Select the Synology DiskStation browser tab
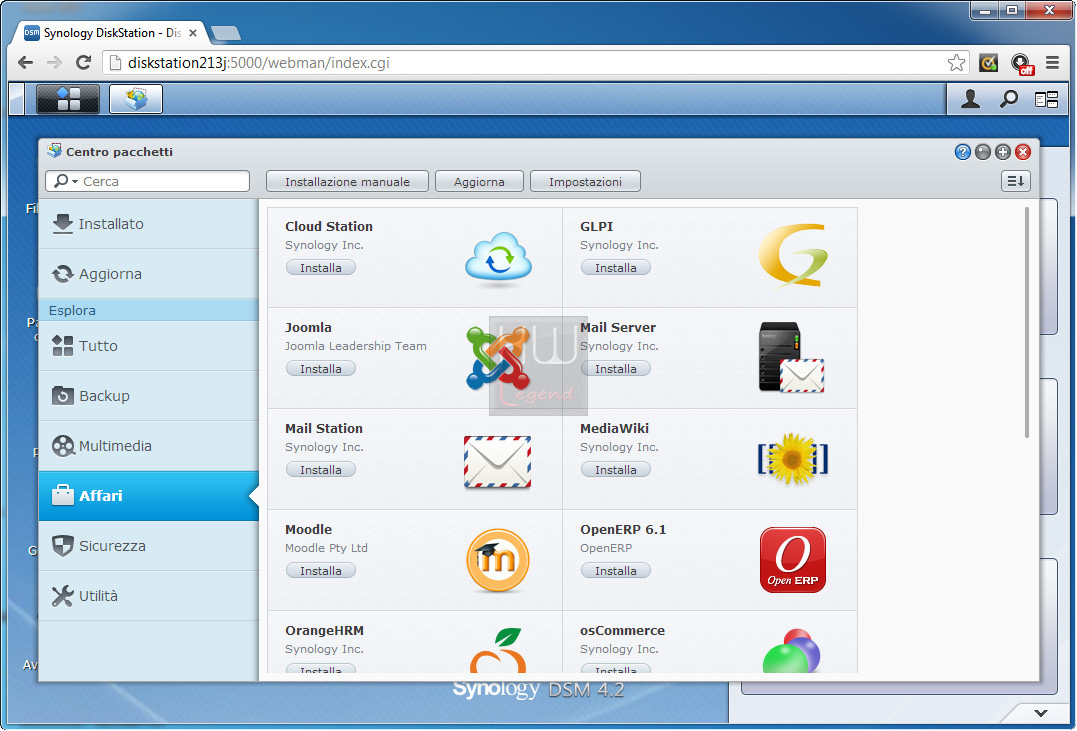1077x731 pixels. tap(111, 33)
